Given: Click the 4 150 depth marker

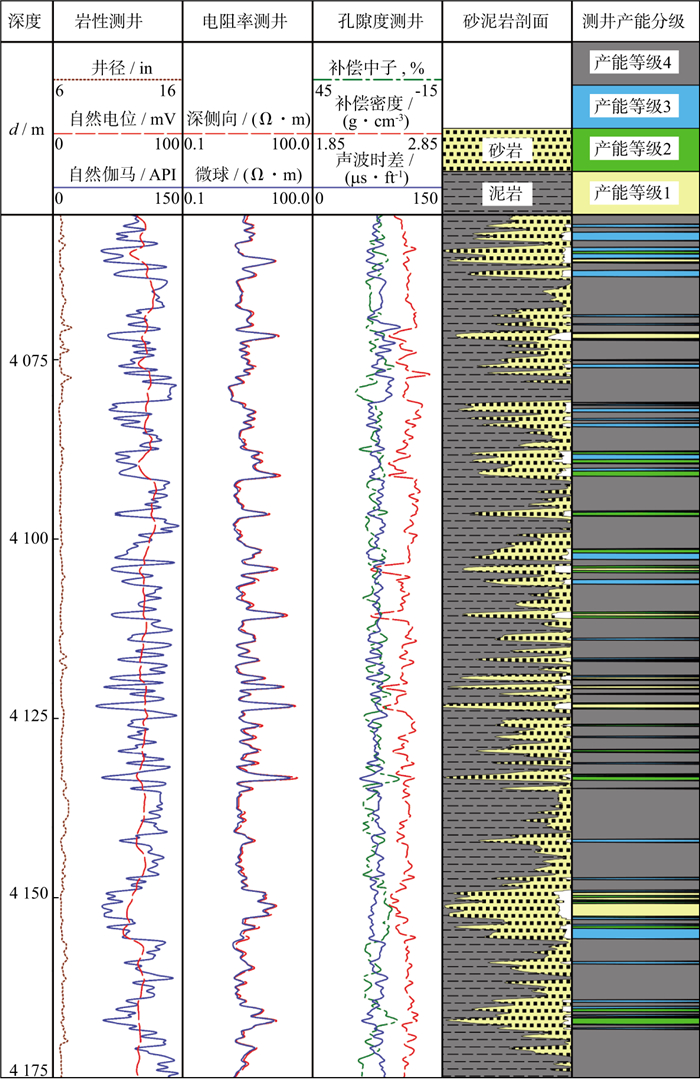Looking at the screenshot, I should coord(30,895).
